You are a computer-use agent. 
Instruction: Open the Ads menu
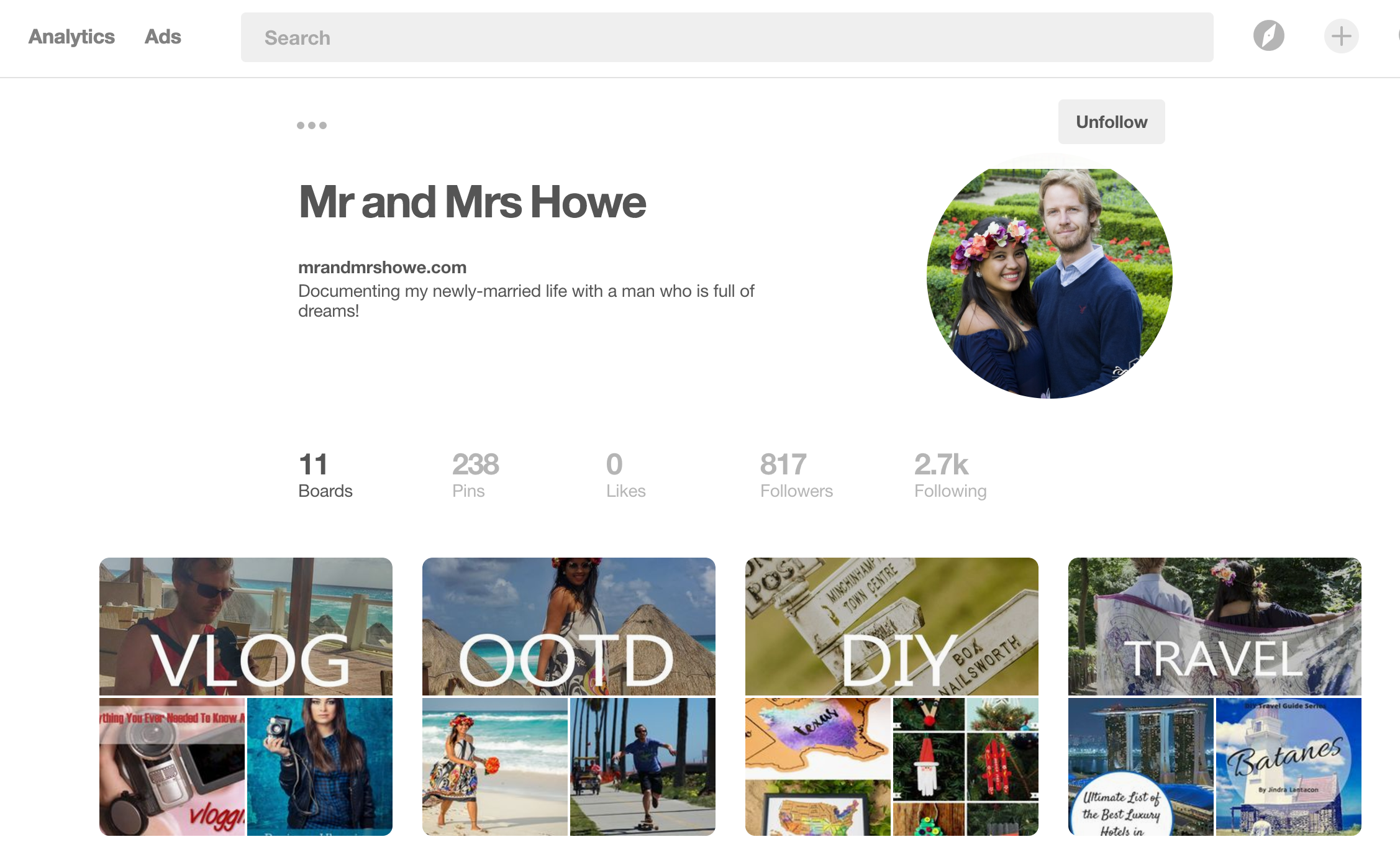click(x=163, y=37)
